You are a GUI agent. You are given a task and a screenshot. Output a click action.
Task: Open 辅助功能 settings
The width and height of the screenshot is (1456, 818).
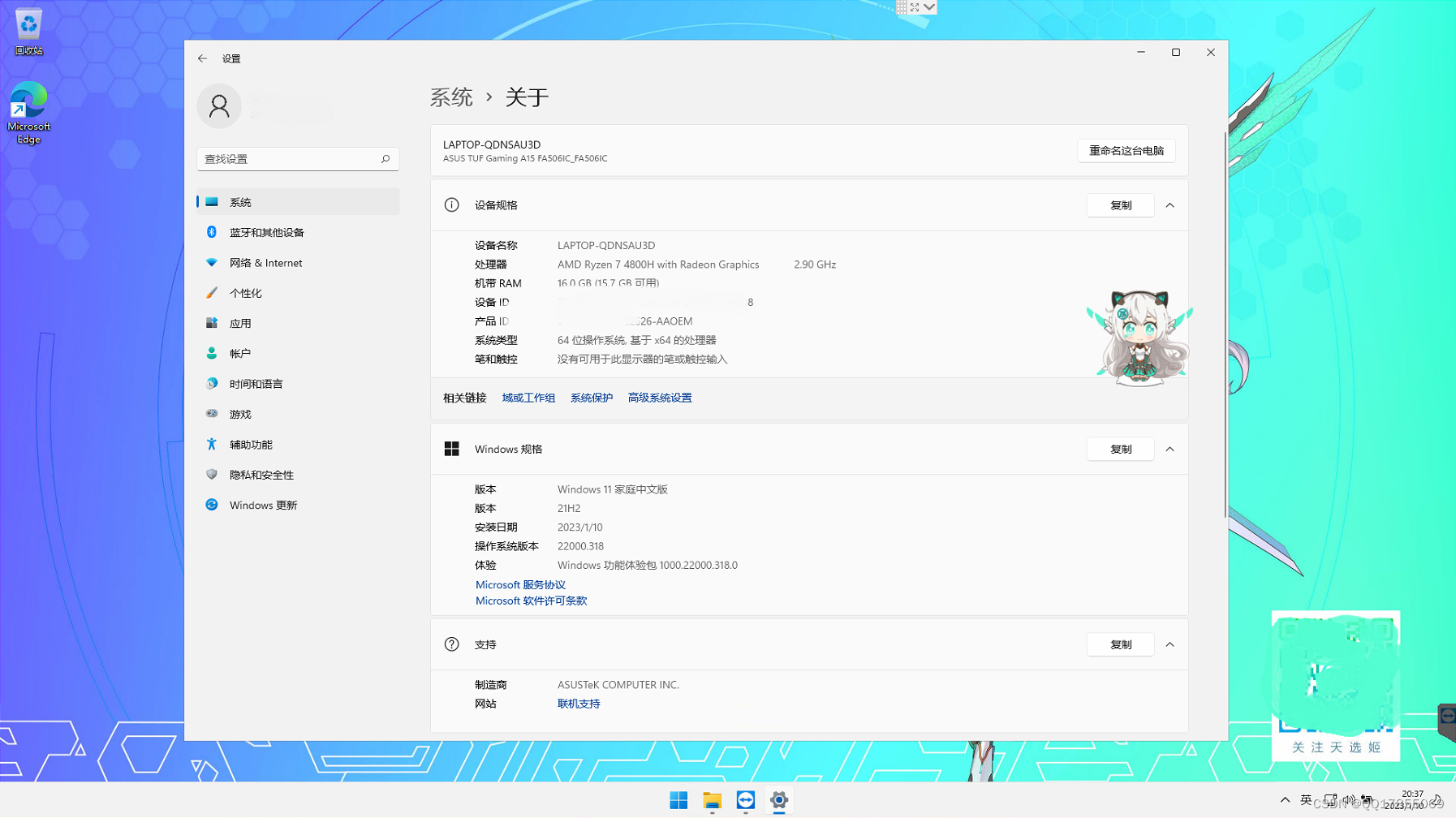click(x=298, y=445)
